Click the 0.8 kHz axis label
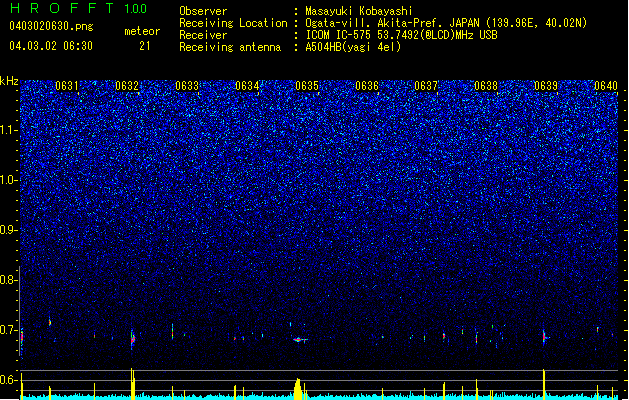This screenshot has width=629, height=400. 9,280
